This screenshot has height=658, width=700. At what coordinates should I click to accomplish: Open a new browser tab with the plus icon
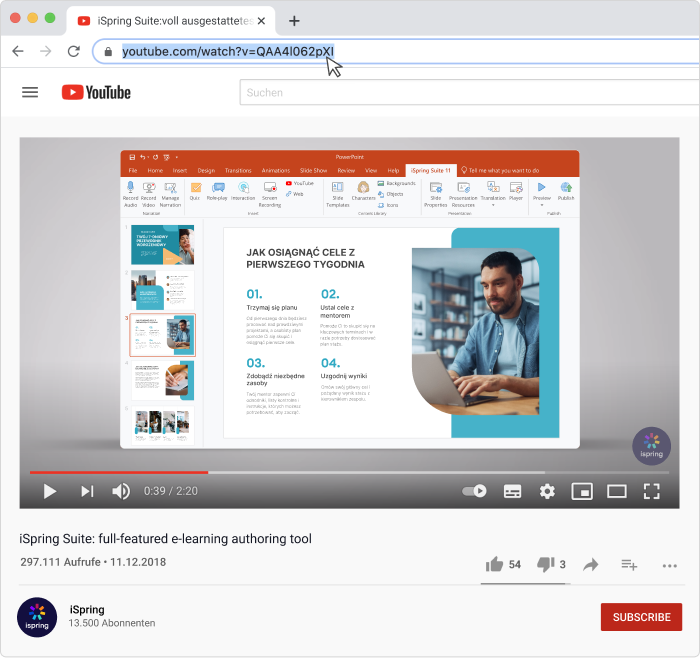click(x=294, y=21)
